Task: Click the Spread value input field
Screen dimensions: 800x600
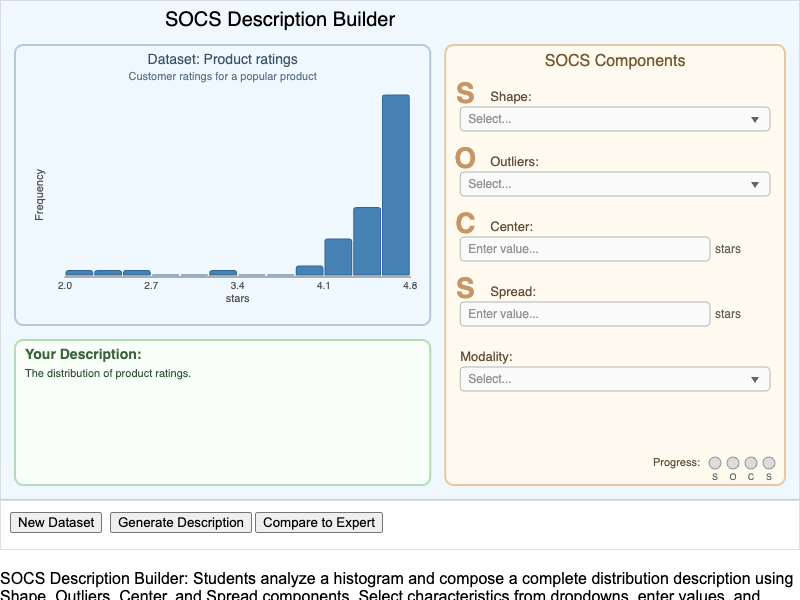Action: point(584,313)
